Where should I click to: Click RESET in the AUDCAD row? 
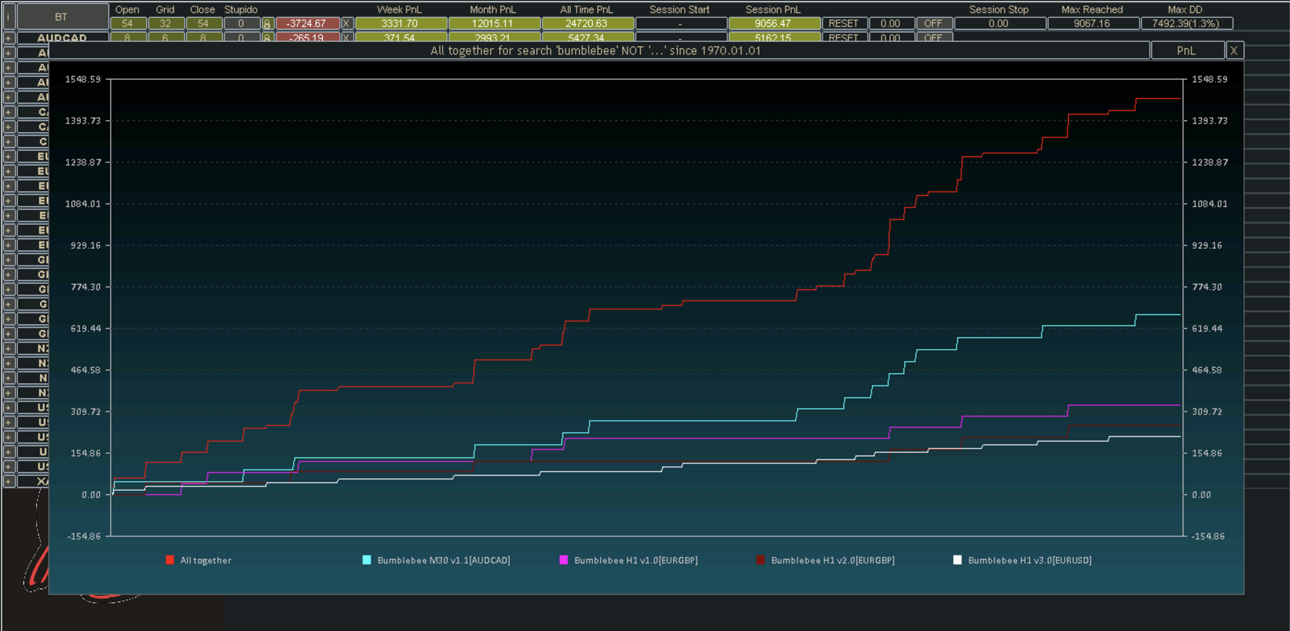tap(844, 38)
